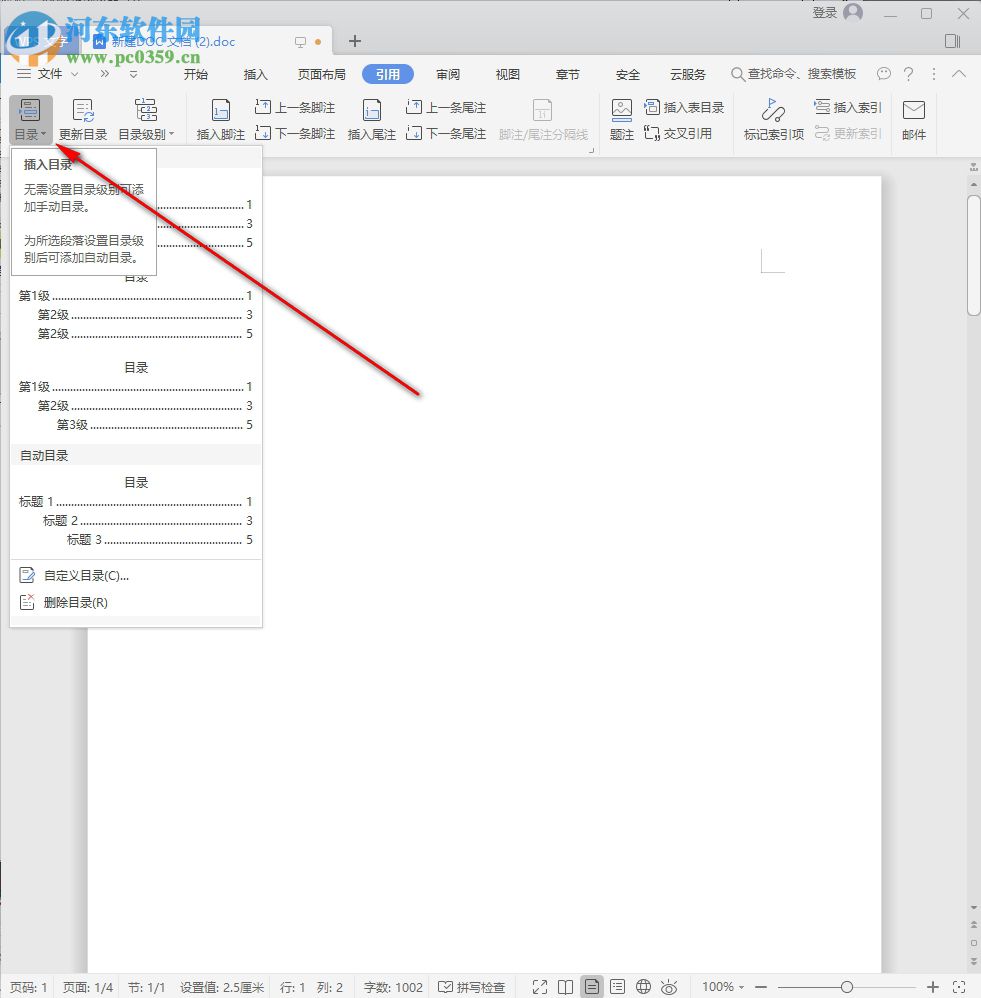Click 自定义目录(C)... menu entry
Viewport: 981px width, 998px height.
[x=136, y=575]
